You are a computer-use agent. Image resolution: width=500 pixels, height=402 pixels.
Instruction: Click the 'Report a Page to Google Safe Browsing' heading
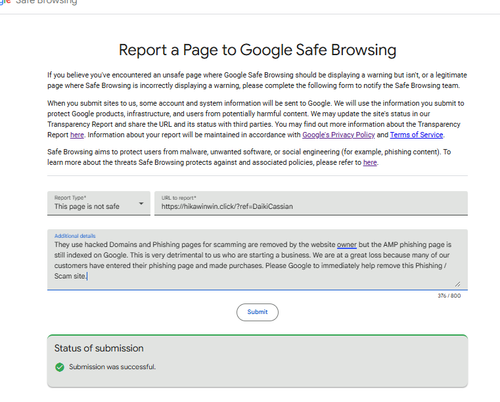[257, 50]
